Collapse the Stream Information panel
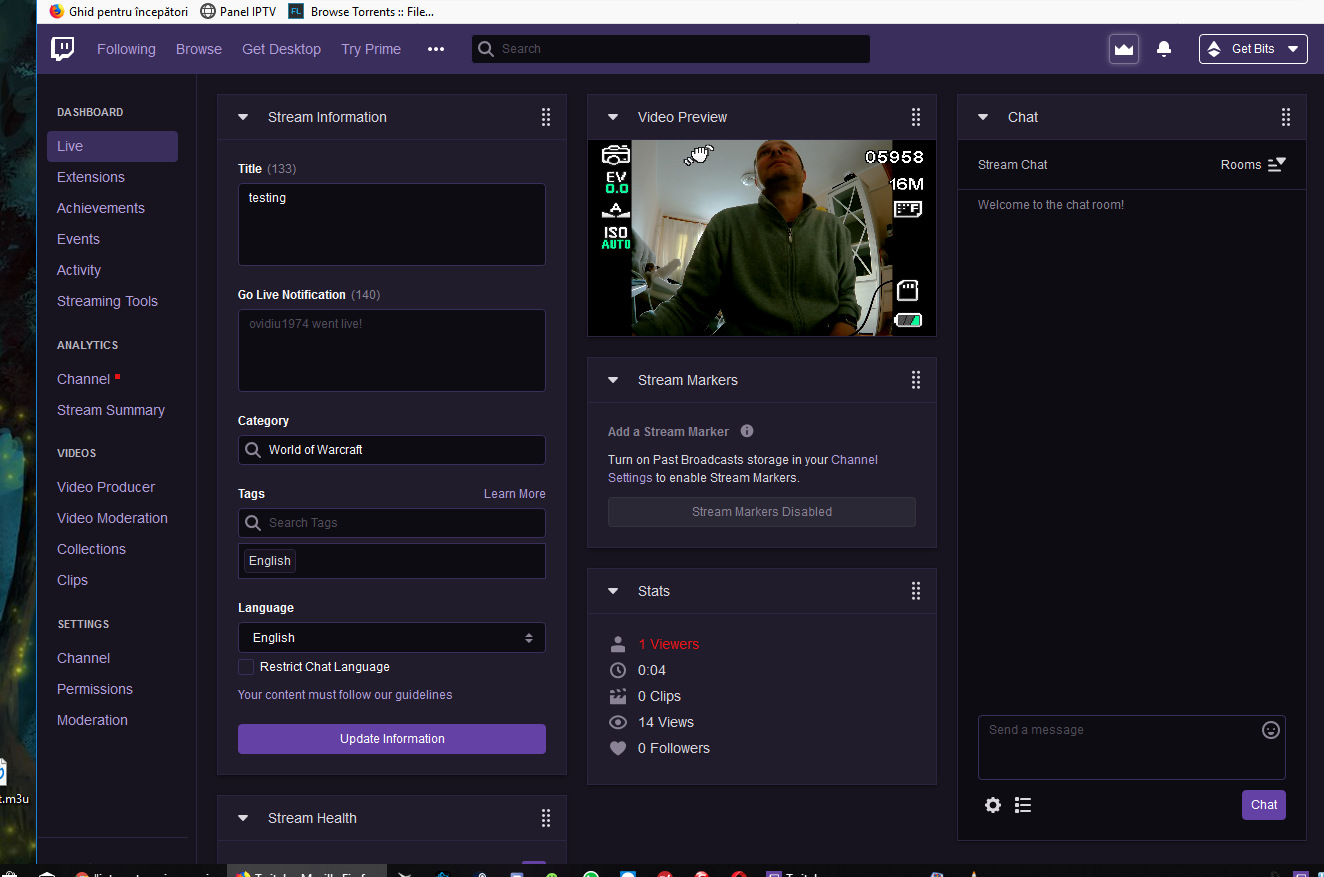The image size is (1324, 877). coord(243,117)
